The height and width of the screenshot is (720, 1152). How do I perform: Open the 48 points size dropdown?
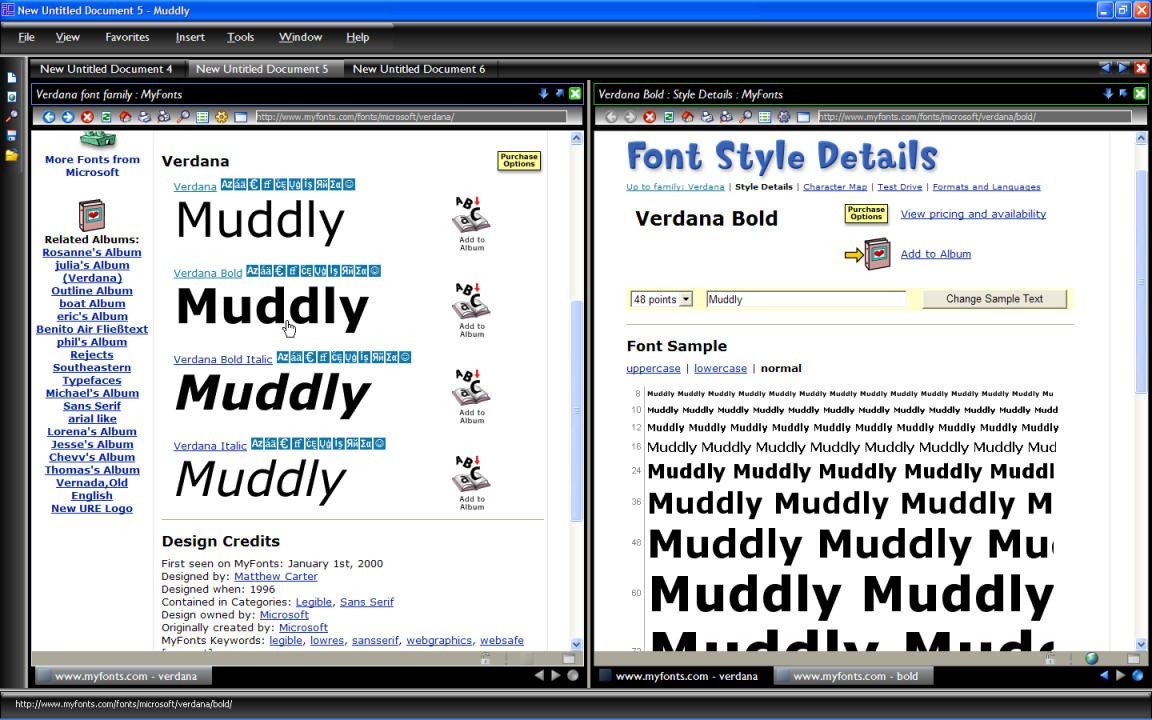[661, 299]
